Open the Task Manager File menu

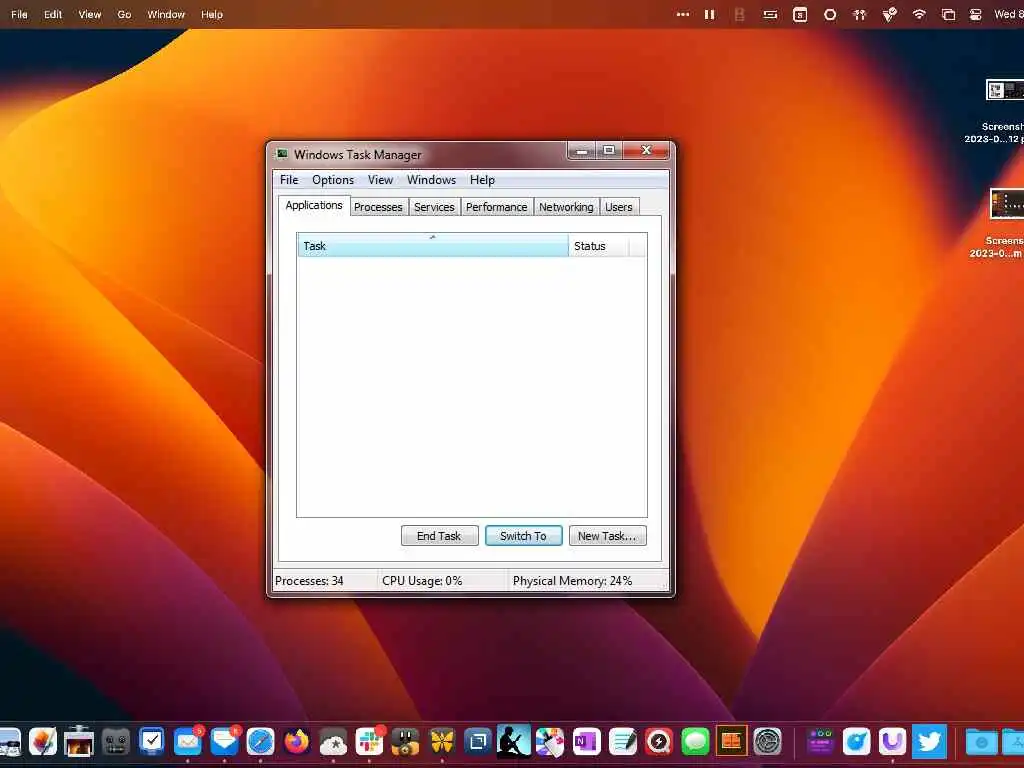tap(289, 180)
